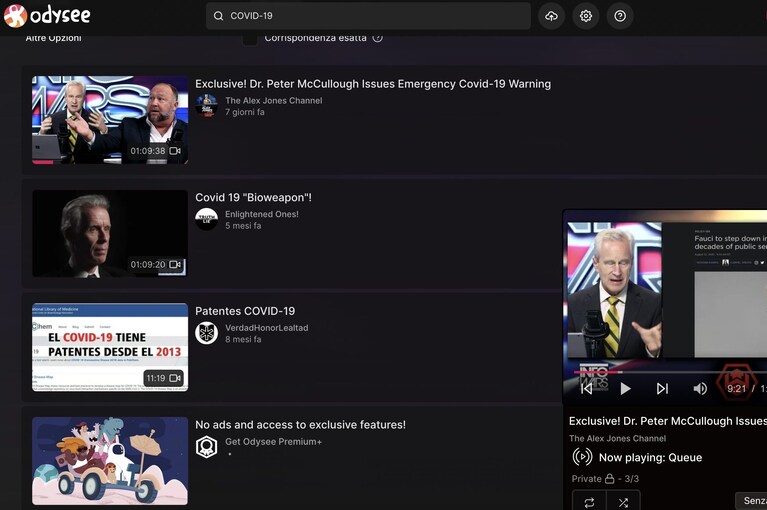Open the Covid 19 Bioweapon thumbnail

(x=110, y=233)
